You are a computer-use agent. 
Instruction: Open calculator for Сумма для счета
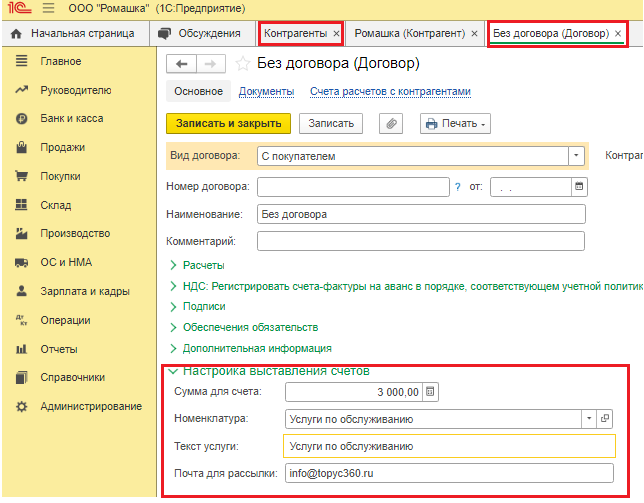430,391
